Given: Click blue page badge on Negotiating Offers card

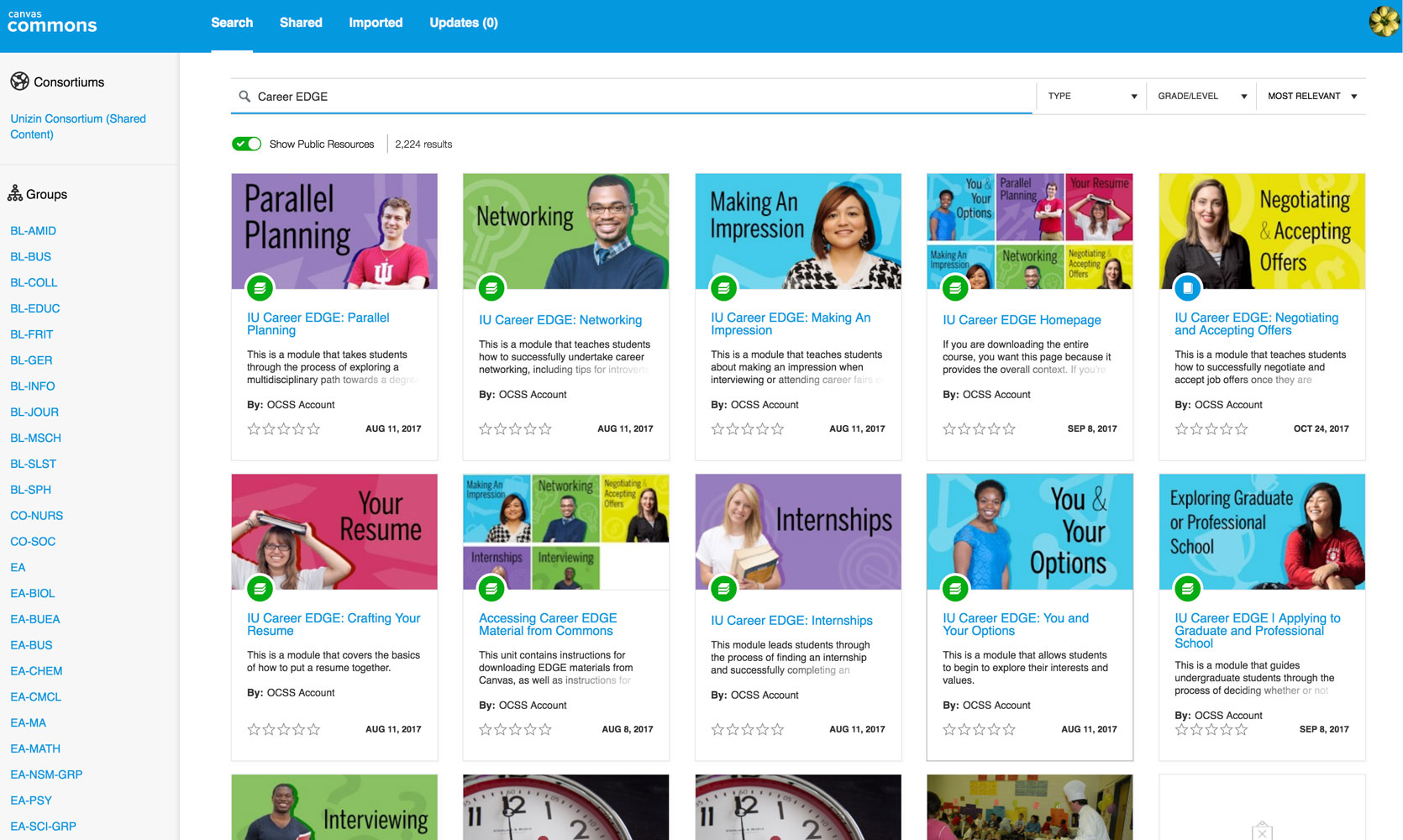Looking at the screenshot, I should click(x=1187, y=288).
